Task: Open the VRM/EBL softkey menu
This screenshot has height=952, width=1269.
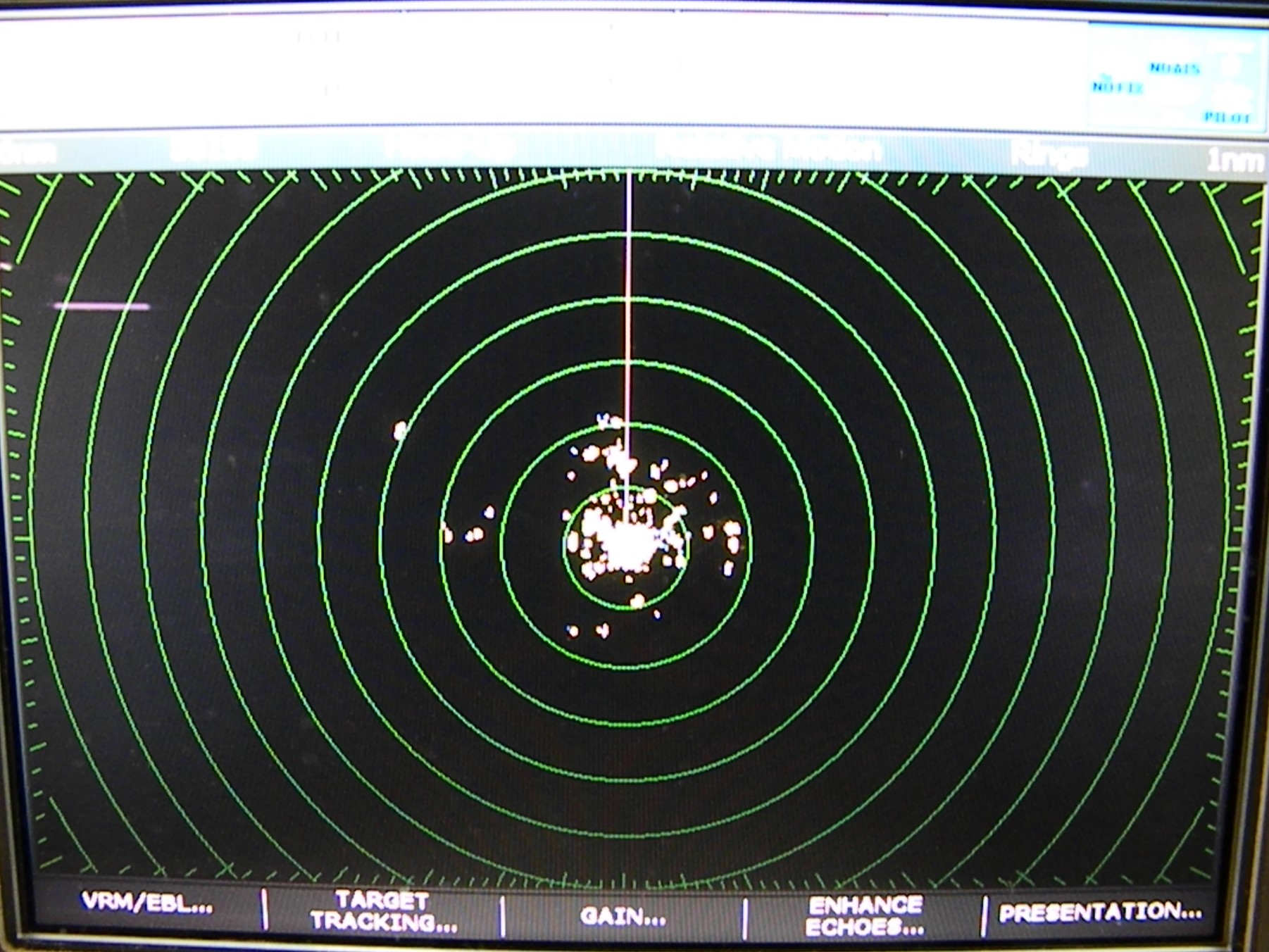Action: click(x=147, y=904)
